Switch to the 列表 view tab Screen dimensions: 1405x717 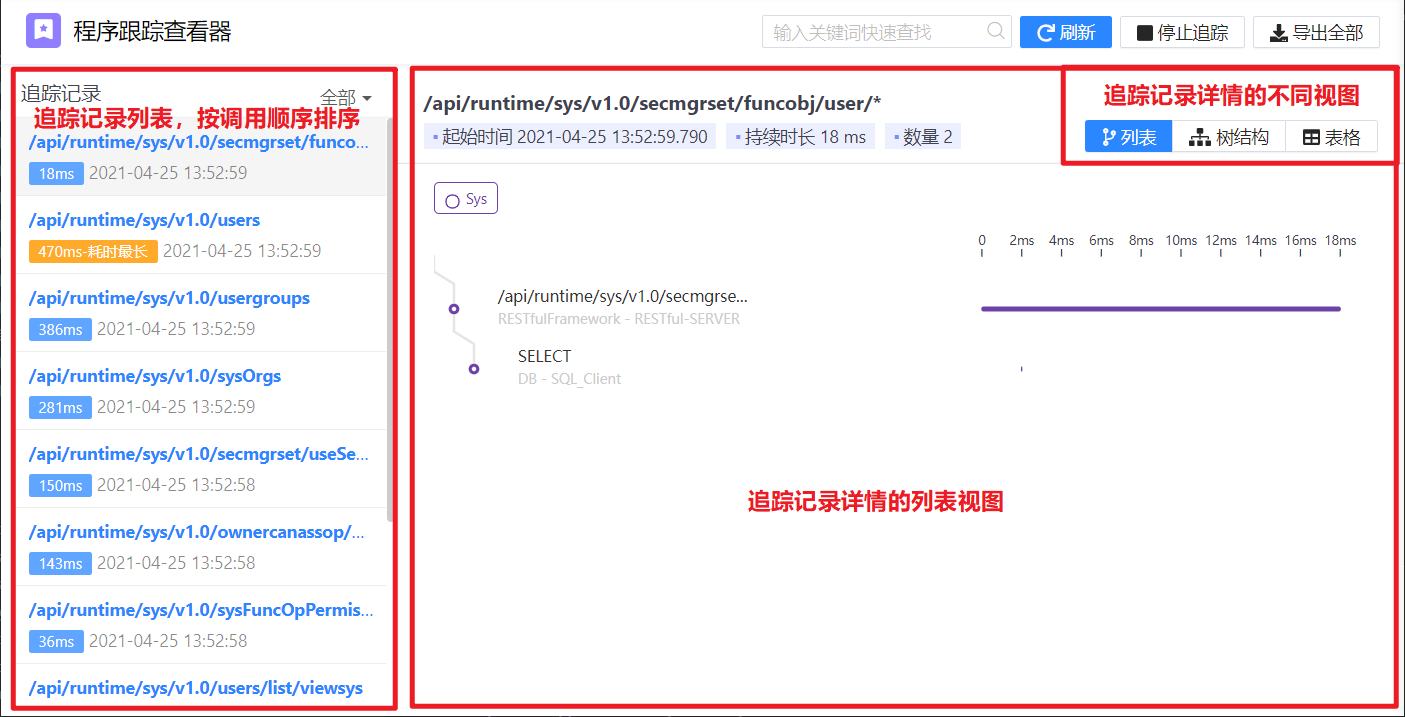1129,137
